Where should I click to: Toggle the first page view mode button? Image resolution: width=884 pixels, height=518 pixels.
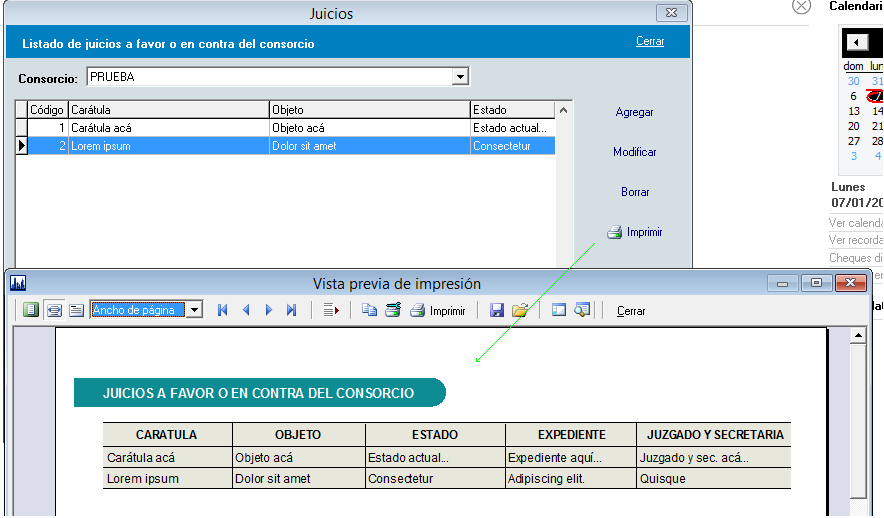31,310
